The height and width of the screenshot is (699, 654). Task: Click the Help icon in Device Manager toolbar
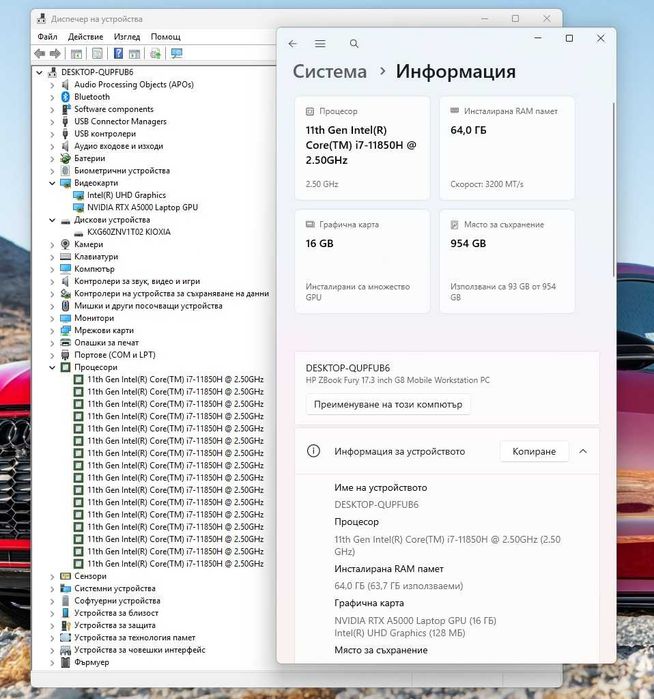tap(118, 54)
